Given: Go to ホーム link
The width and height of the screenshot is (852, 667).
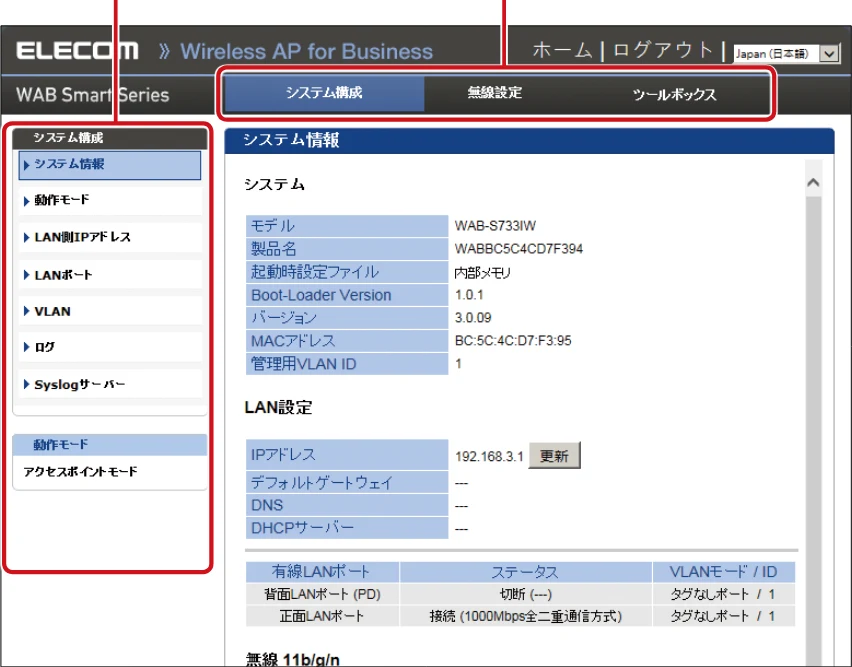Looking at the screenshot, I should (x=562, y=51).
